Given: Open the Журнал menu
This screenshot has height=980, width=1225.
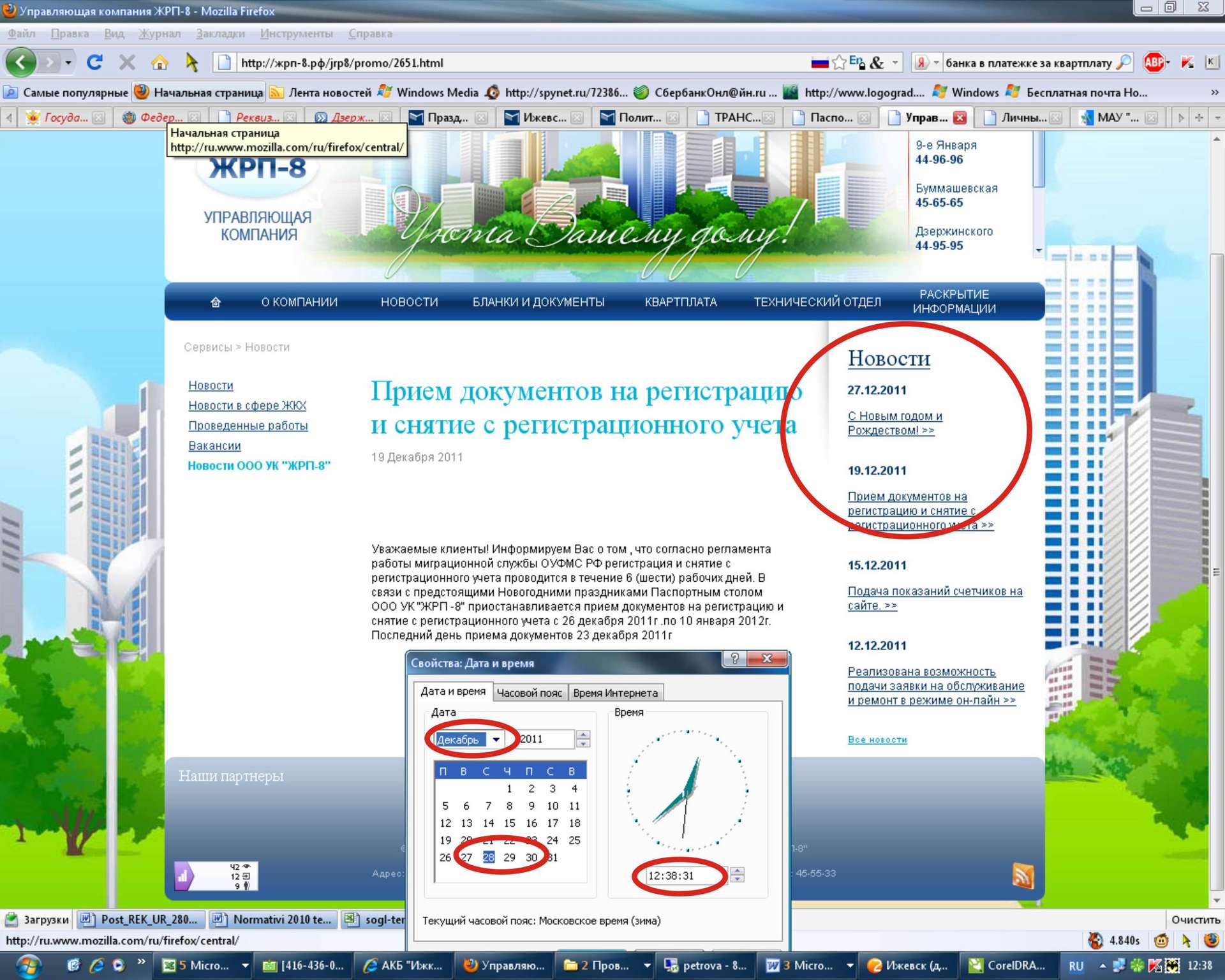Looking at the screenshot, I should click(x=160, y=33).
